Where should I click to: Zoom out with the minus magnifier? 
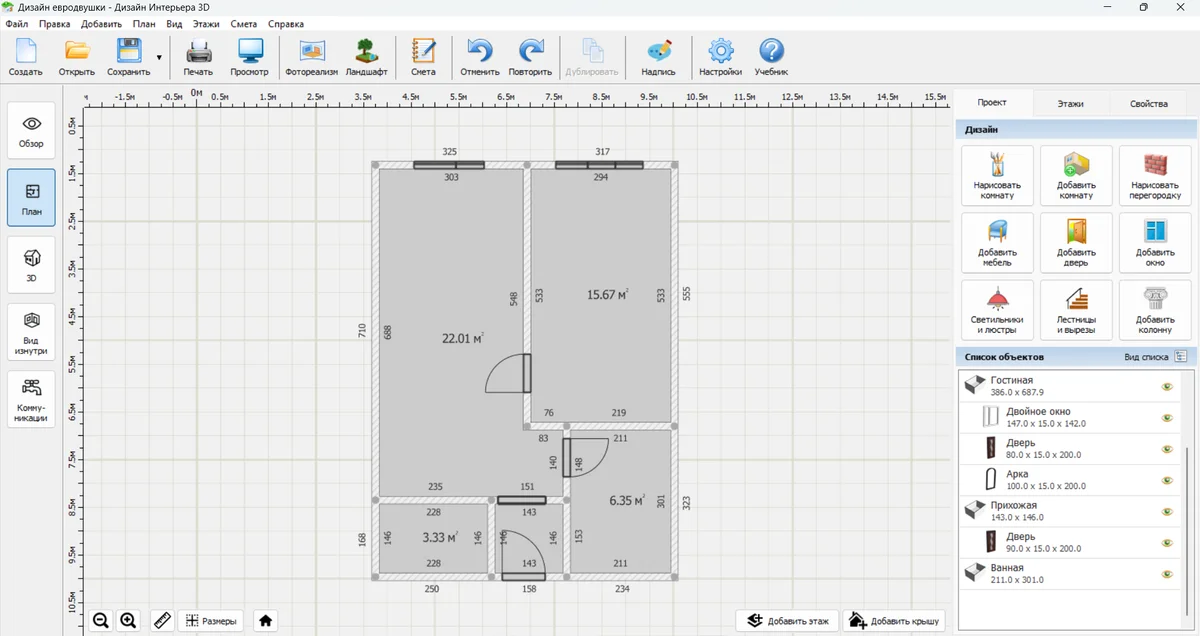[x=101, y=621]
